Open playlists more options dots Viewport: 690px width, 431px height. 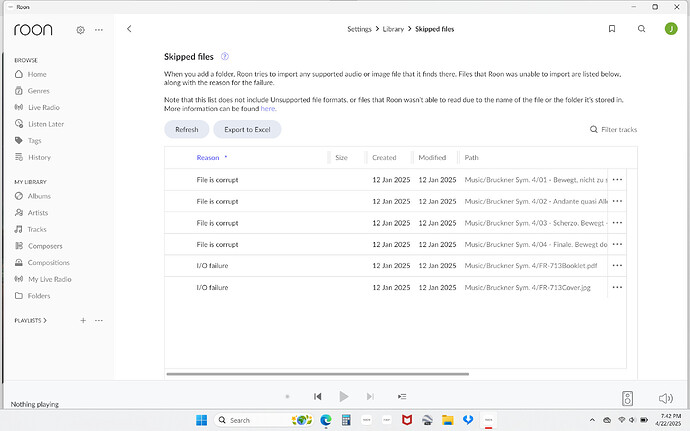pos(99,320)
